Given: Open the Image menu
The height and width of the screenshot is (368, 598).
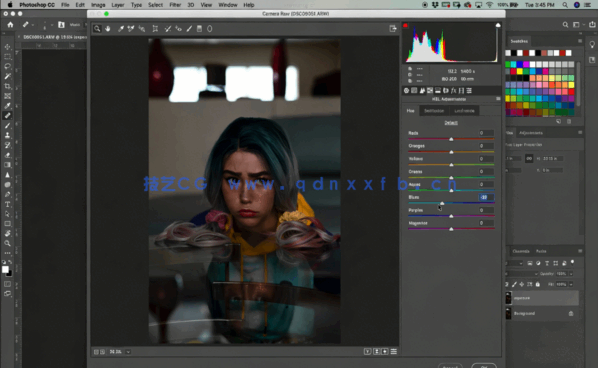Looking at the screenshot, I should point(98,5).
